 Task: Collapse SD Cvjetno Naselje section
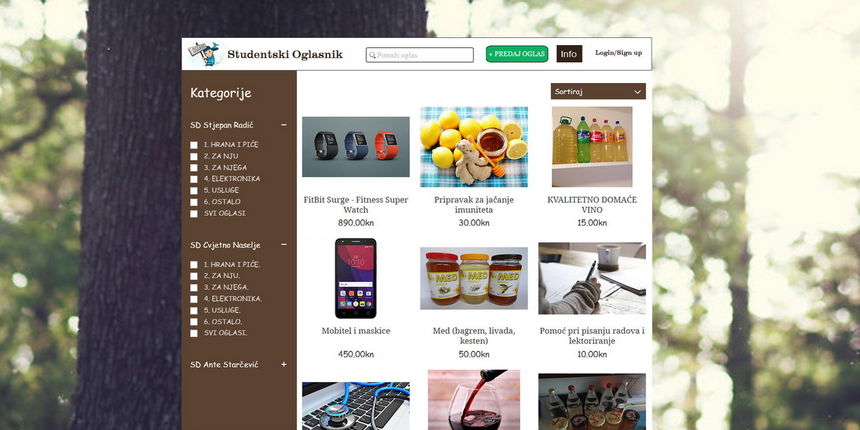coord(284,245)
